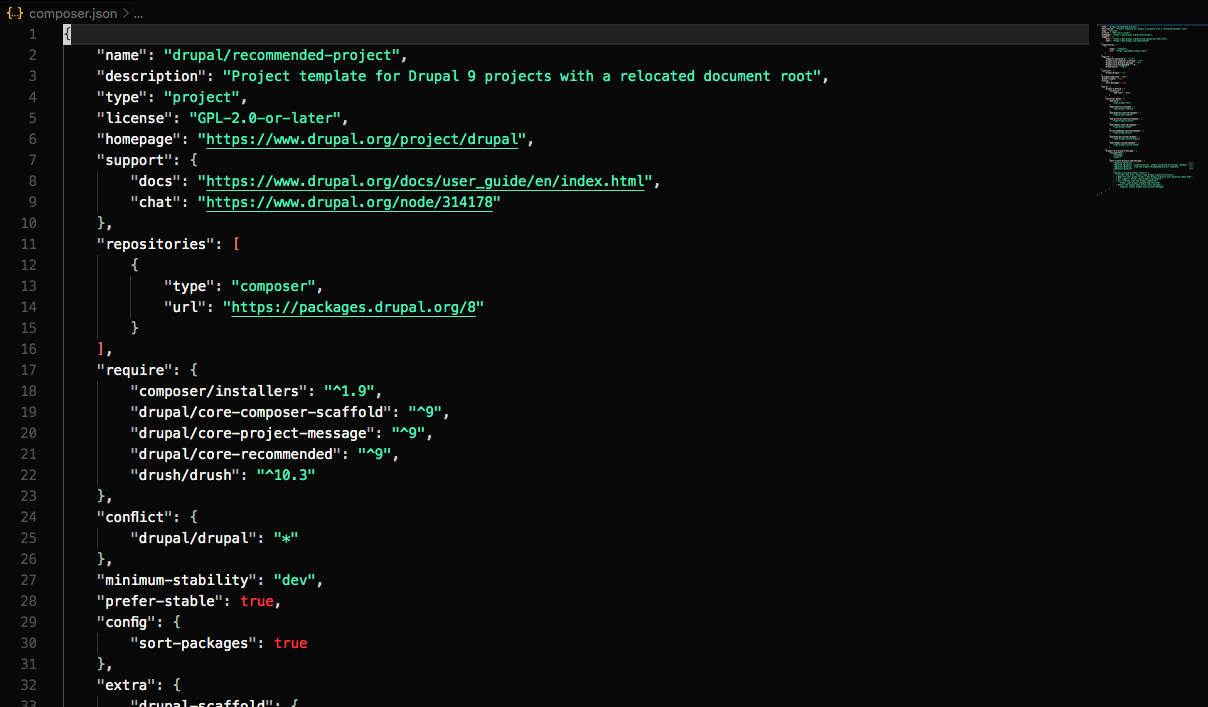Image resolution: width=1208 pixels, height=707 pixels.
Task: Click line number 1 in gutter
Action: click(x=32, y=34)
